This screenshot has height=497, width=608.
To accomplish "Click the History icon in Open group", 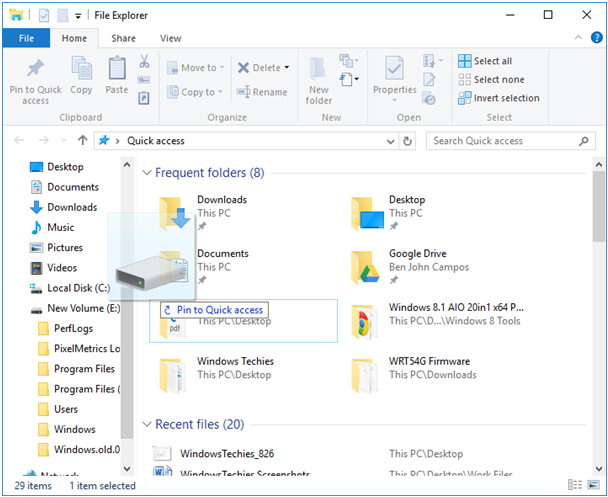I will pos(429,98).
